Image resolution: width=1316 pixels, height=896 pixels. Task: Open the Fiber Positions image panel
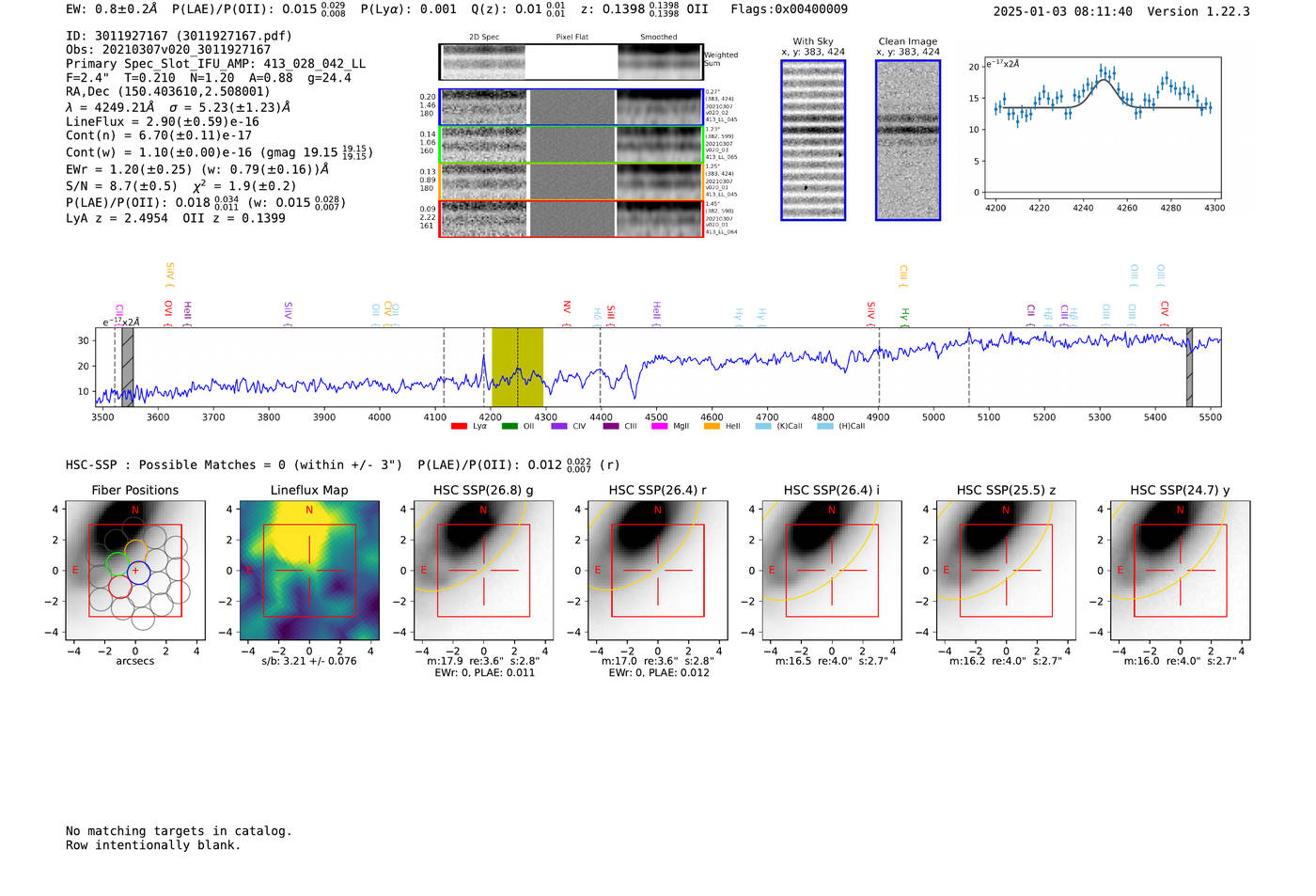point(135,571)
